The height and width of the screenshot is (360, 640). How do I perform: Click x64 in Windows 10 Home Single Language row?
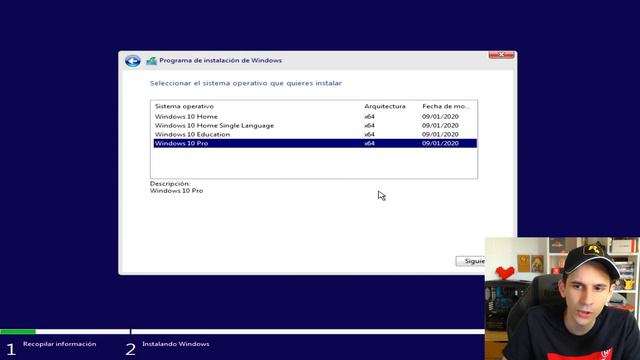(x=369, y=126)
